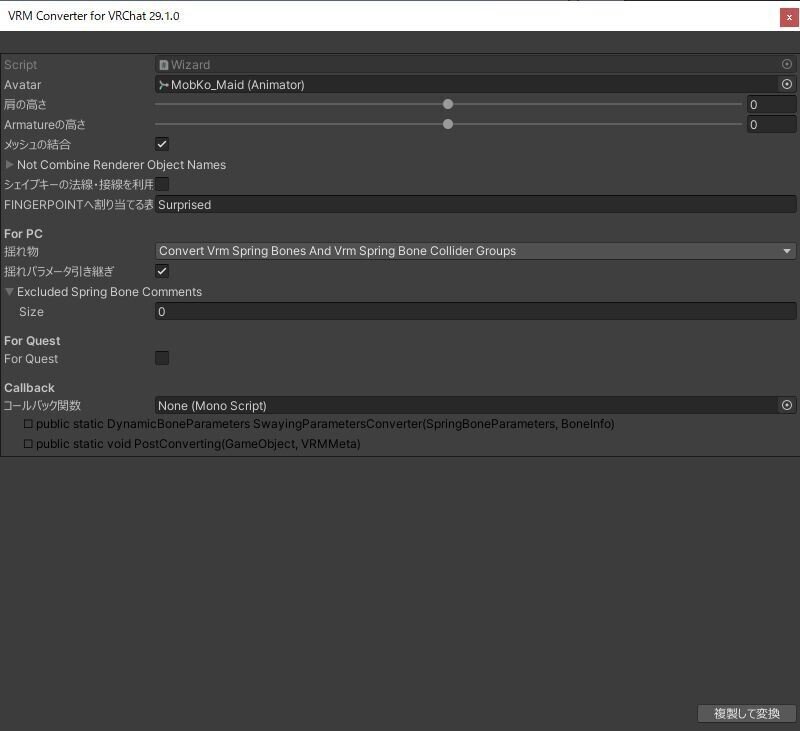Click the Callback header
The height and width of the screenshot is (731, 800).
(29, 388)
